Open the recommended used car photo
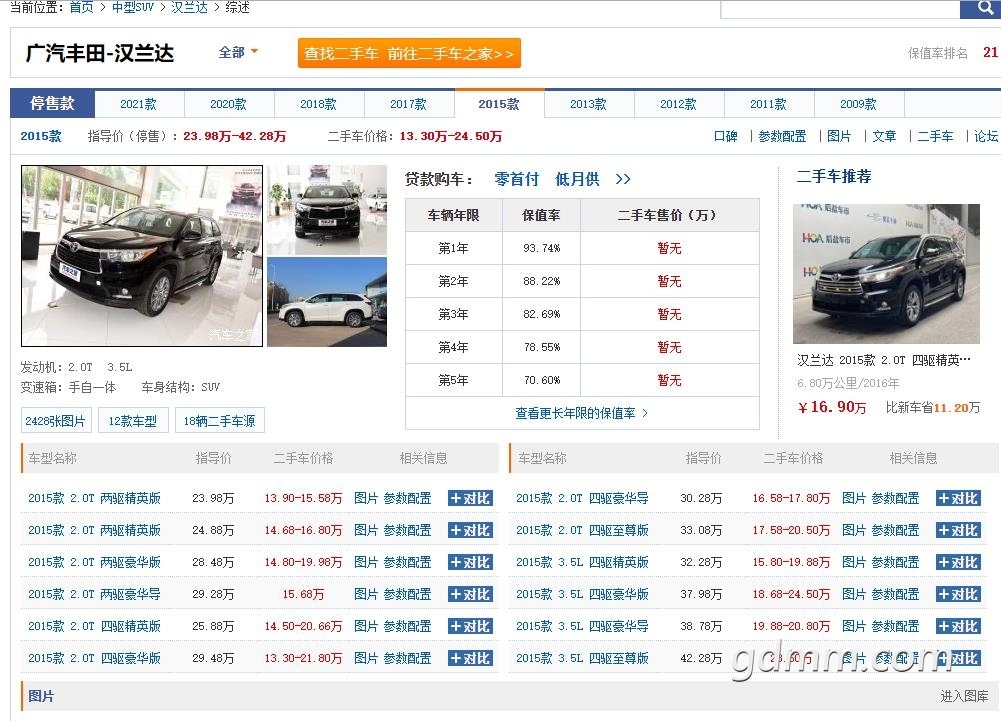1001x721 pixels. pos(886,274)
